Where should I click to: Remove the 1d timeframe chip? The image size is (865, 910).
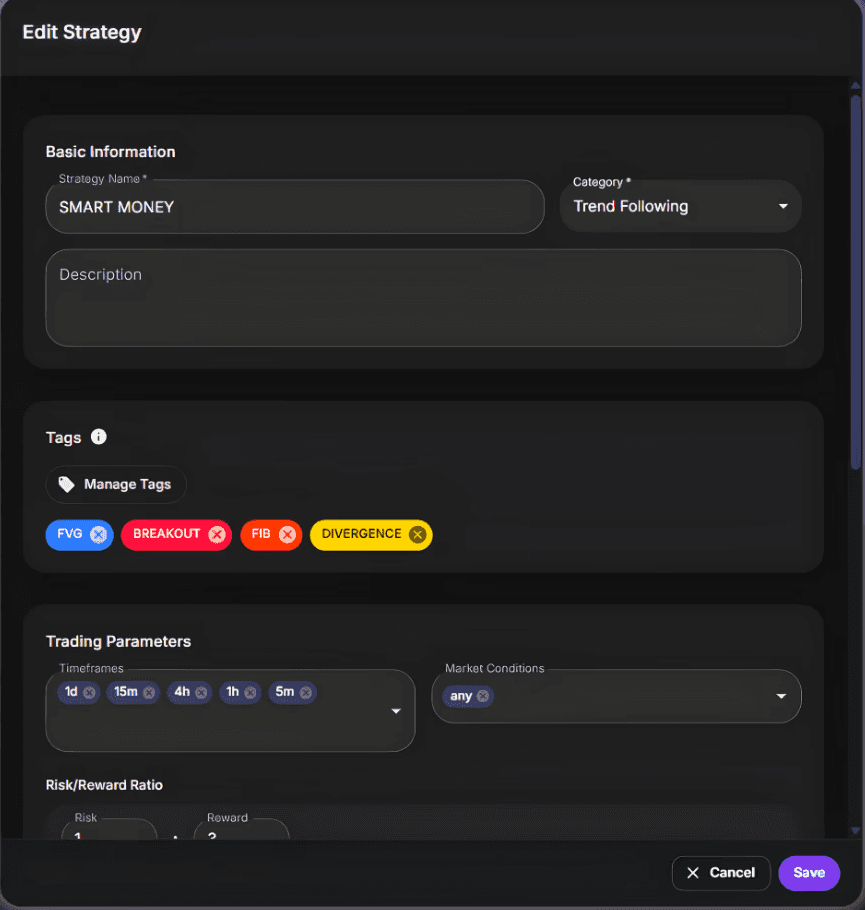(x=89, y=692)
